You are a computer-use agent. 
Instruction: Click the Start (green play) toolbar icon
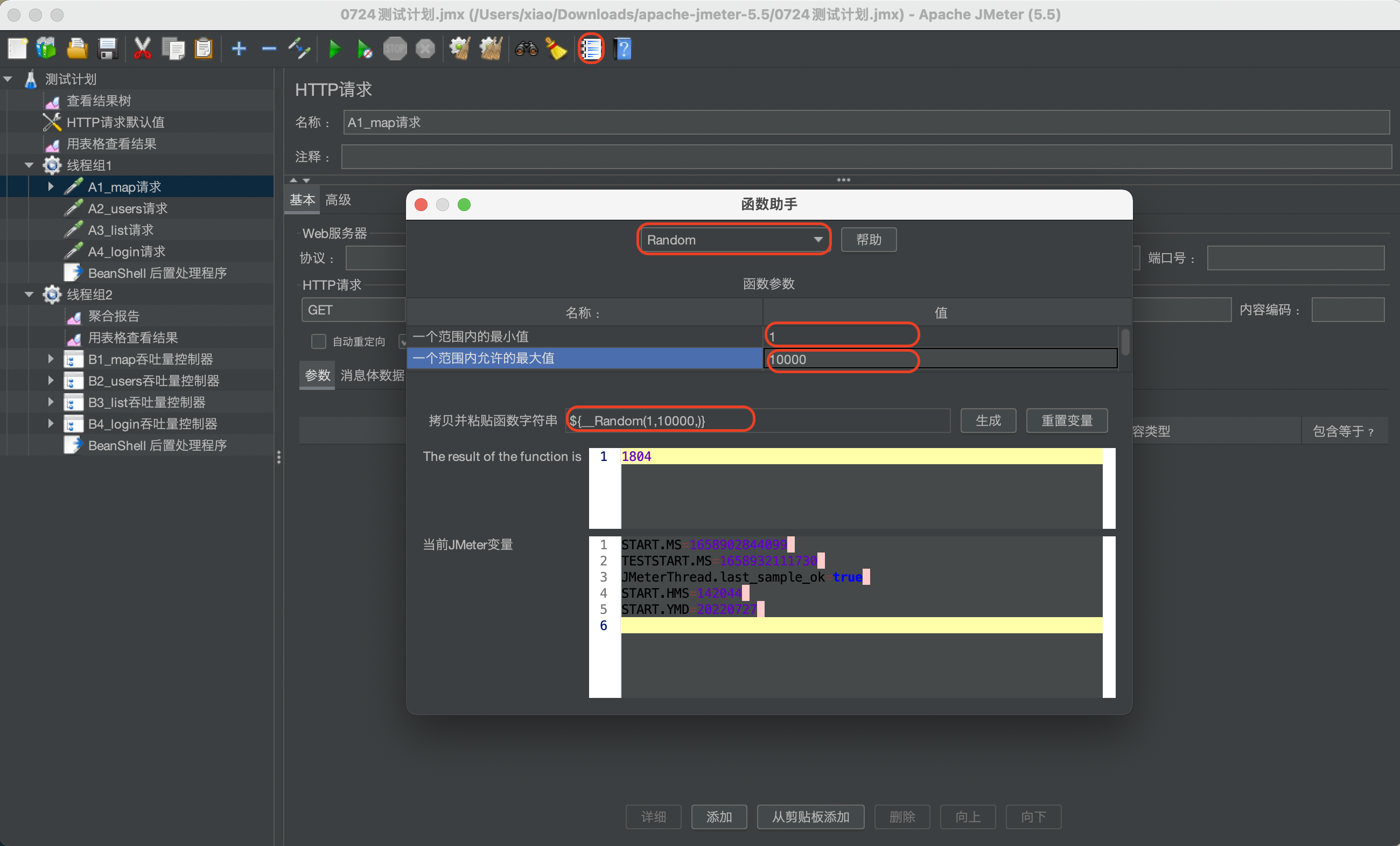(x=335, y=49)
